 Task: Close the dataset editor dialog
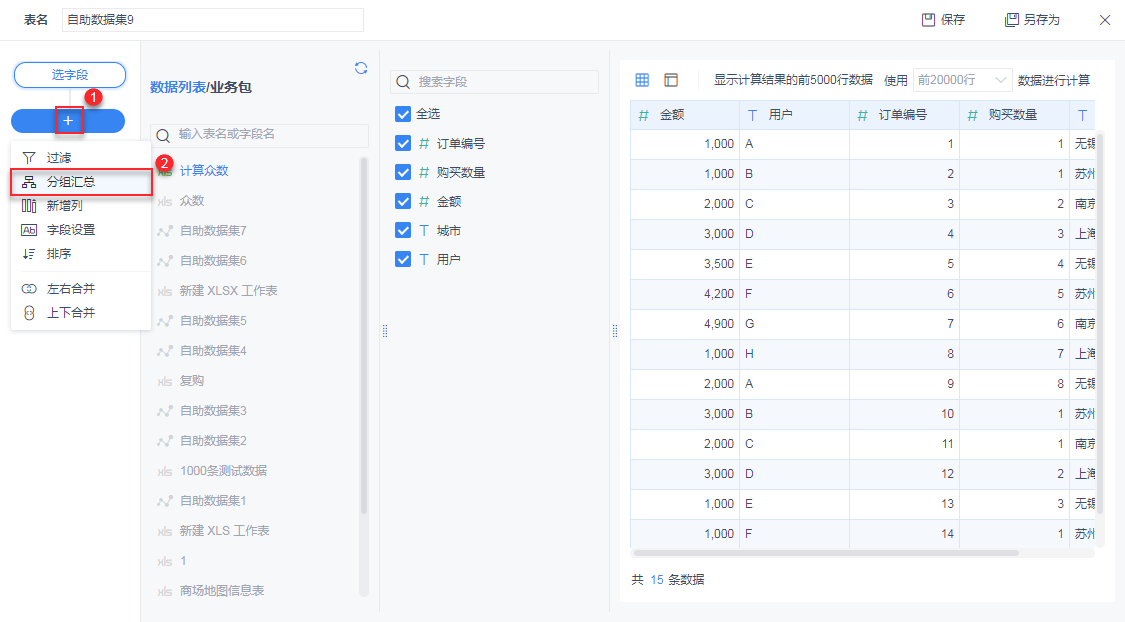tap(1105, 20)
